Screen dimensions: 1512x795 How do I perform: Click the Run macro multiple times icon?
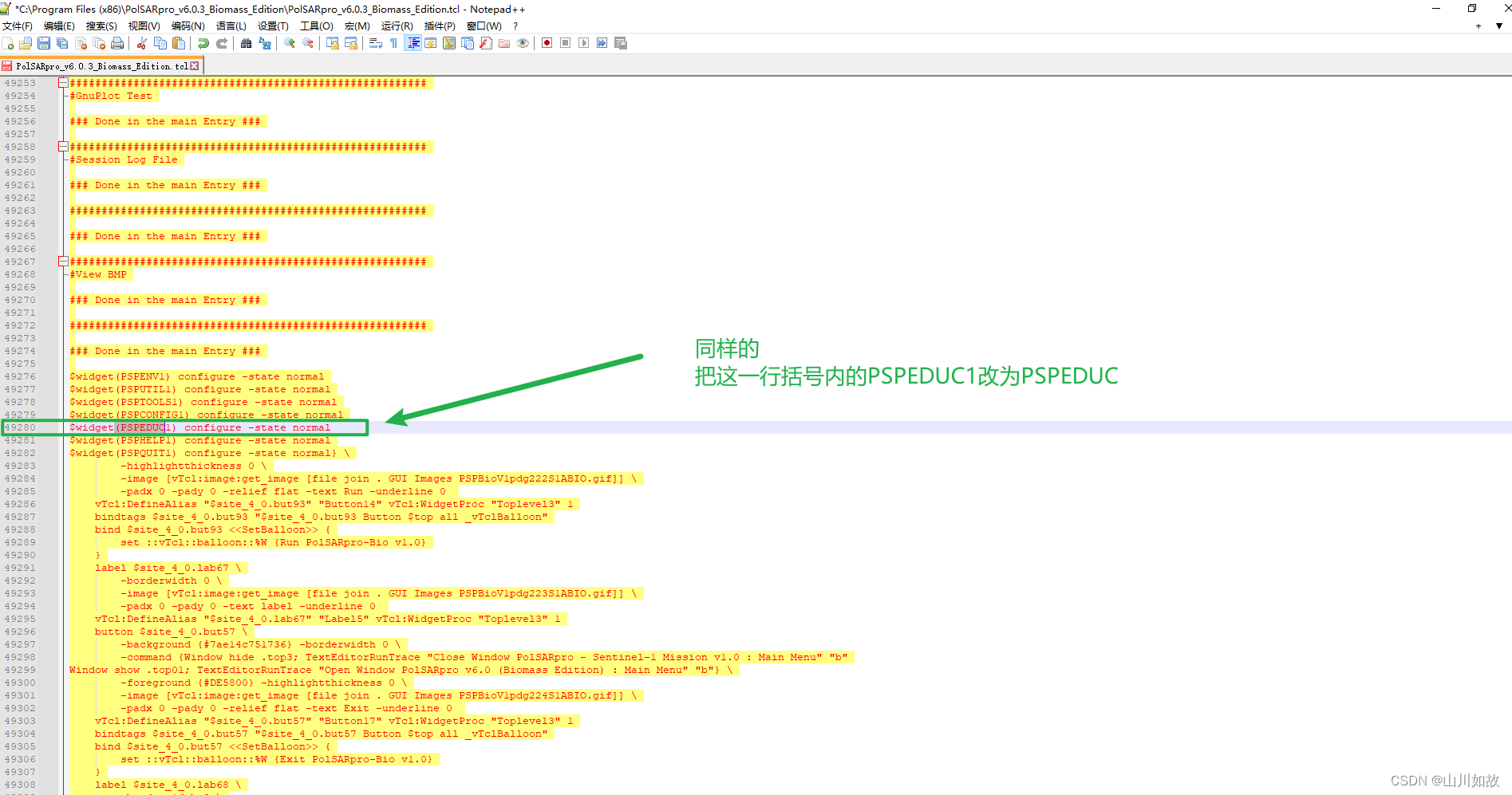602,43
